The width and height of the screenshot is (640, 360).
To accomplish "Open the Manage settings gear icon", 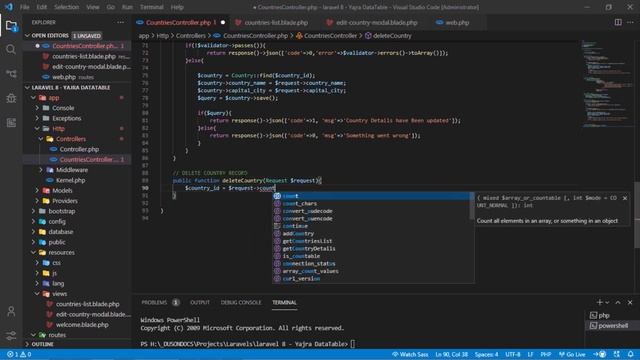I will point(11,335).
